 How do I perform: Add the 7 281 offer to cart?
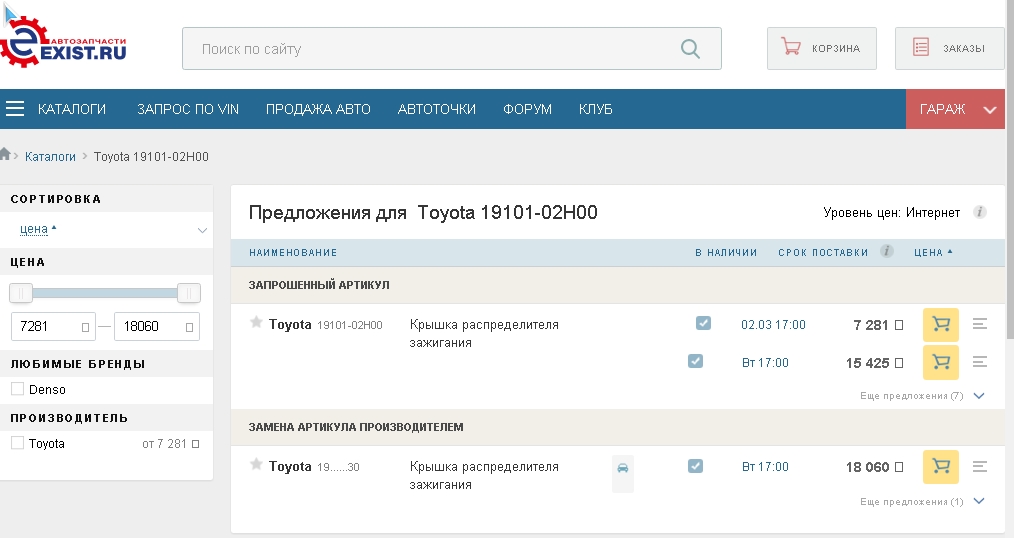coord(940,325)
